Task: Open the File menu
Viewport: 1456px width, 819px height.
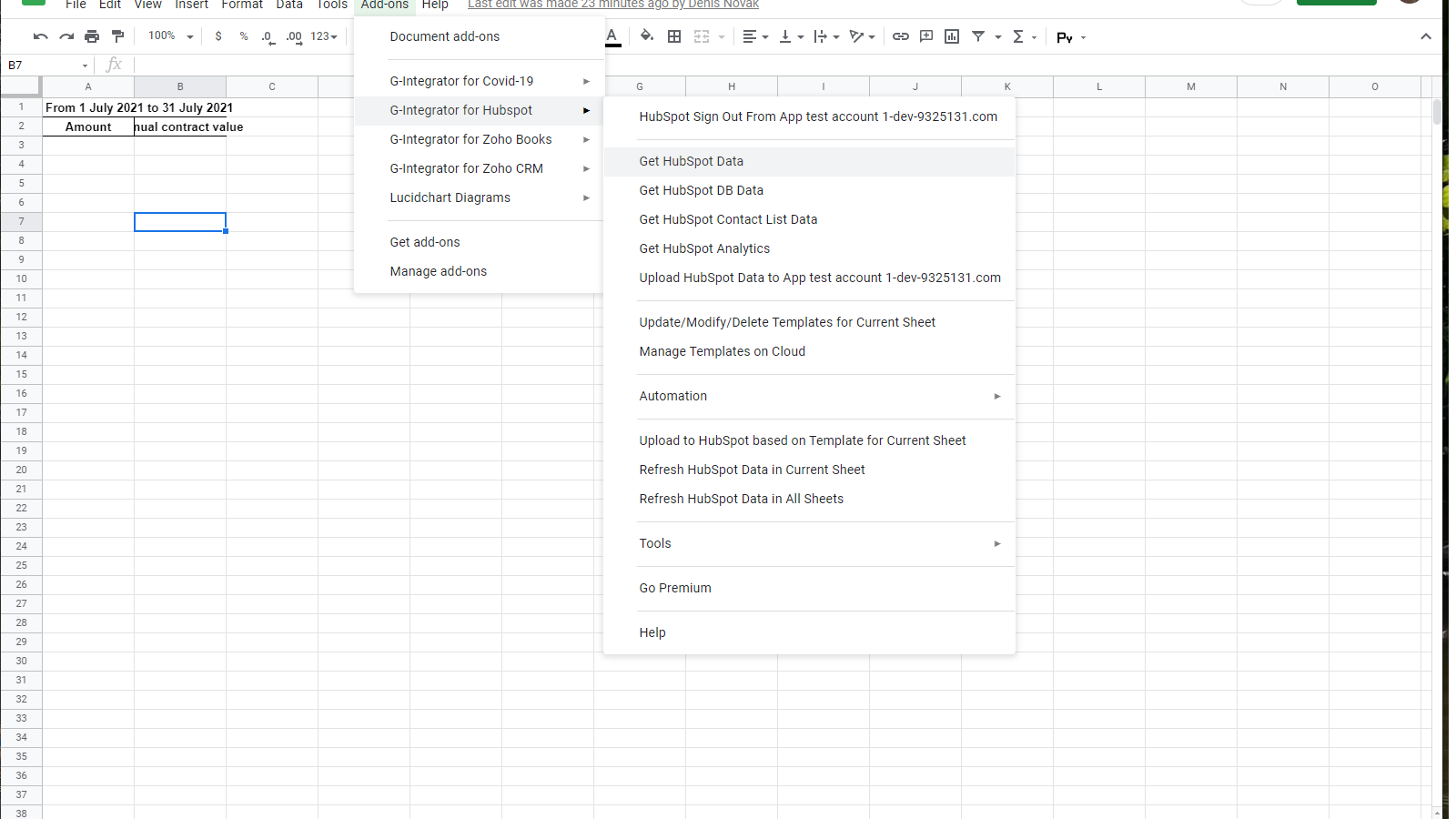Action: pos(76,5)
